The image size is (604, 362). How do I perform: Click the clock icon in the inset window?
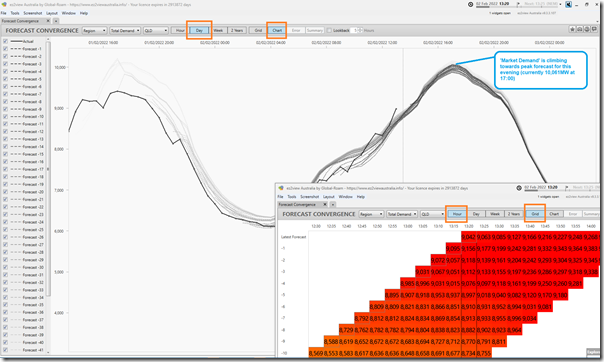519,188
